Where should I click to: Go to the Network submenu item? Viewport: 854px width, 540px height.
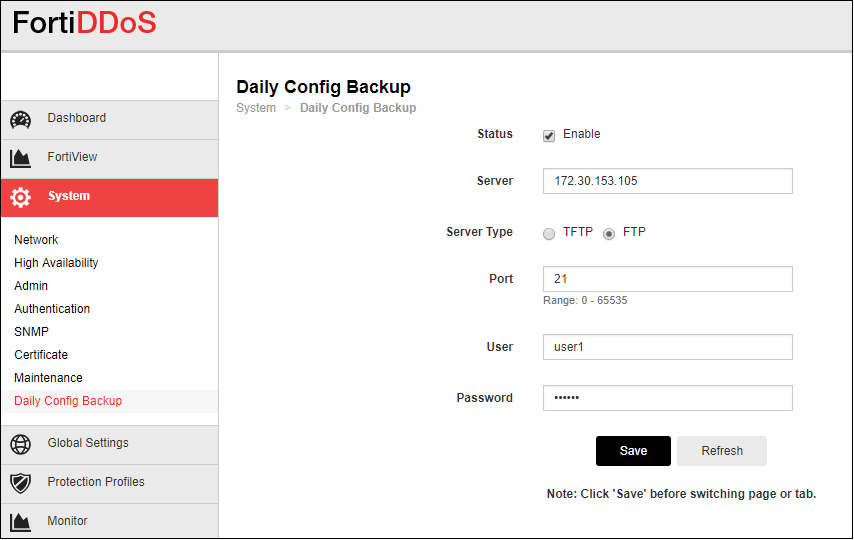[36, 240]
